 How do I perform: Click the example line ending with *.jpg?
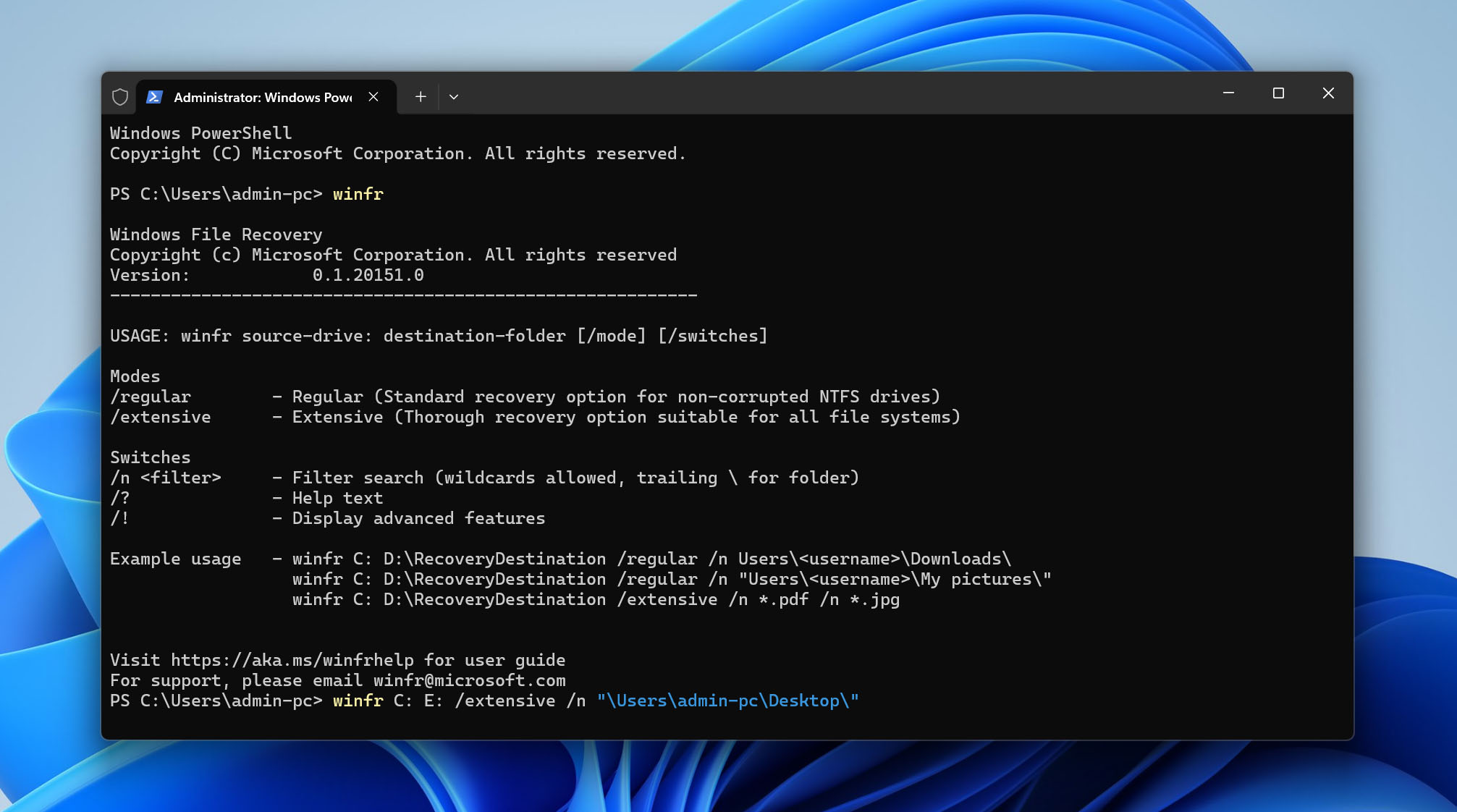[596, 599]
